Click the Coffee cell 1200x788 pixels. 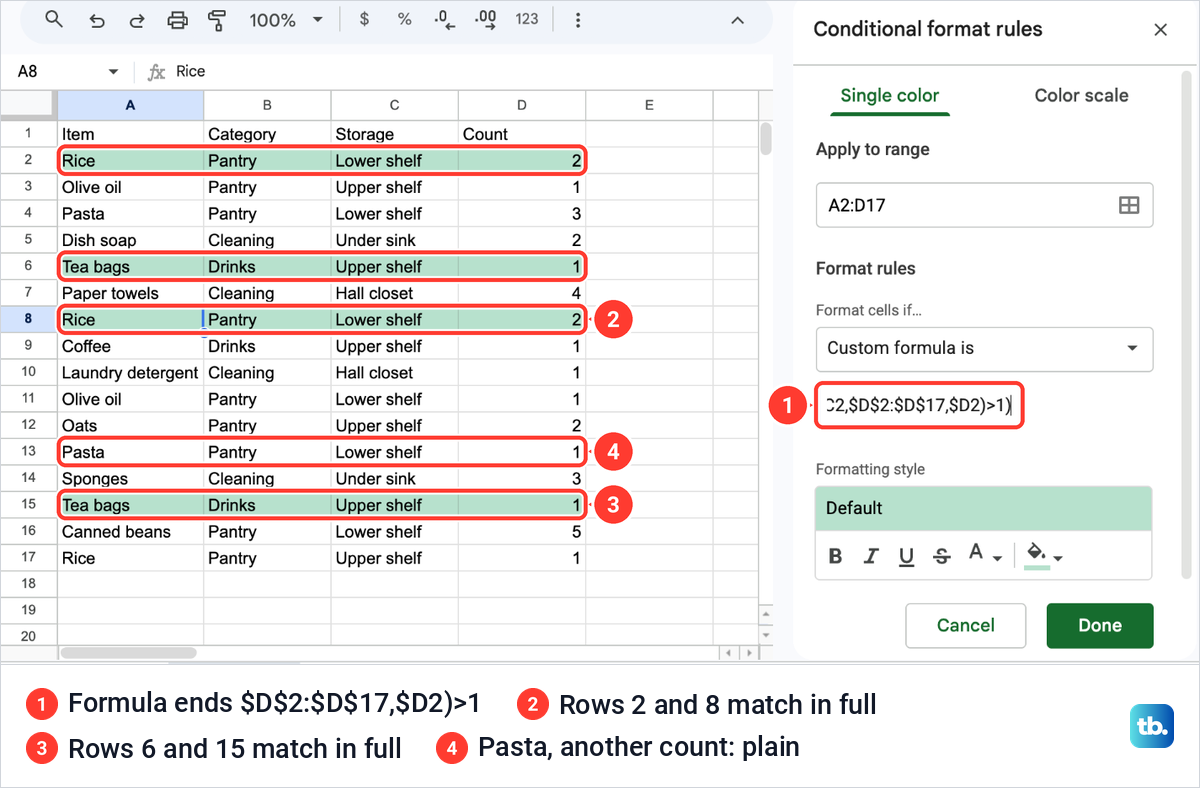click(x=130, y=346)
